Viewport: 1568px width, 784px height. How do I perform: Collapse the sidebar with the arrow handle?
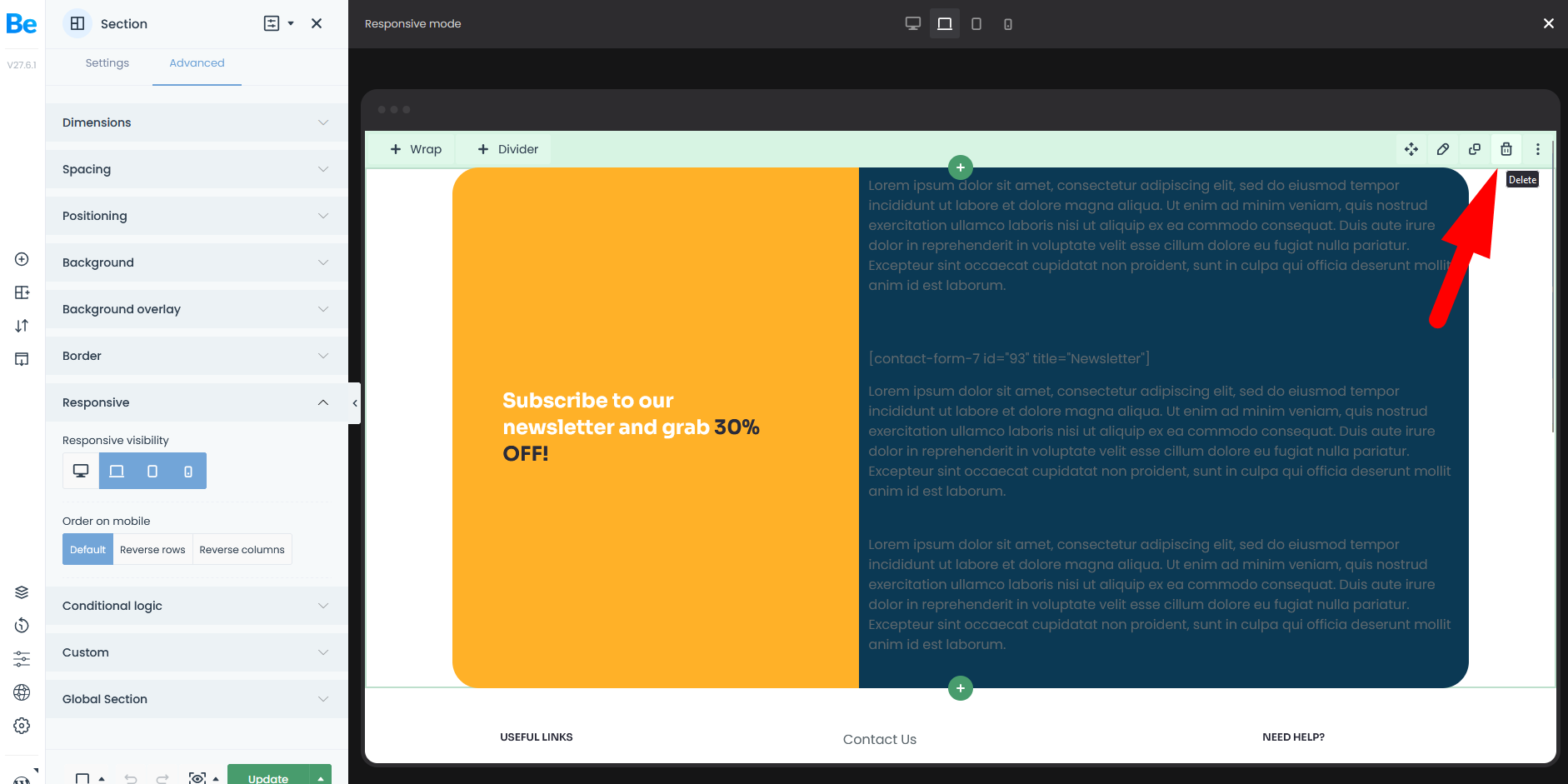355,403
